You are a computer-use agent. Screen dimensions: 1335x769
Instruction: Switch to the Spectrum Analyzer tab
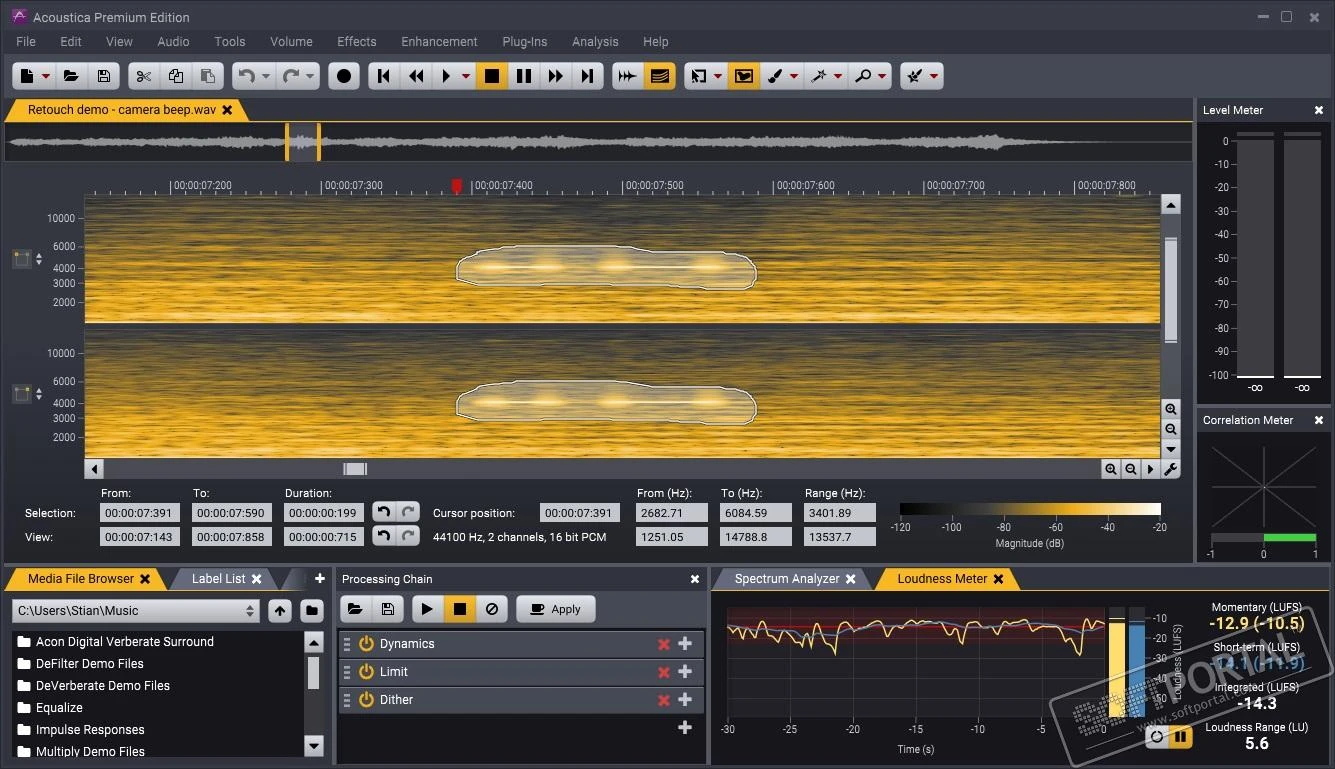click(795, 579)
